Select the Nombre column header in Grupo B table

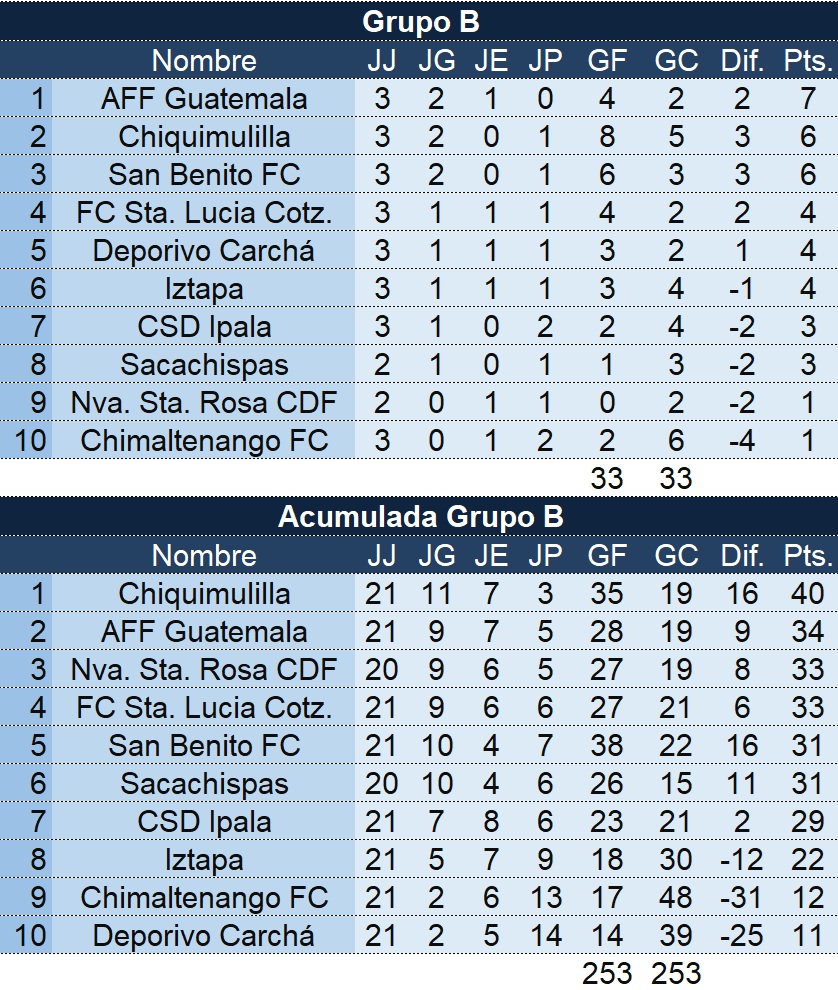click(x=204, y=60)
